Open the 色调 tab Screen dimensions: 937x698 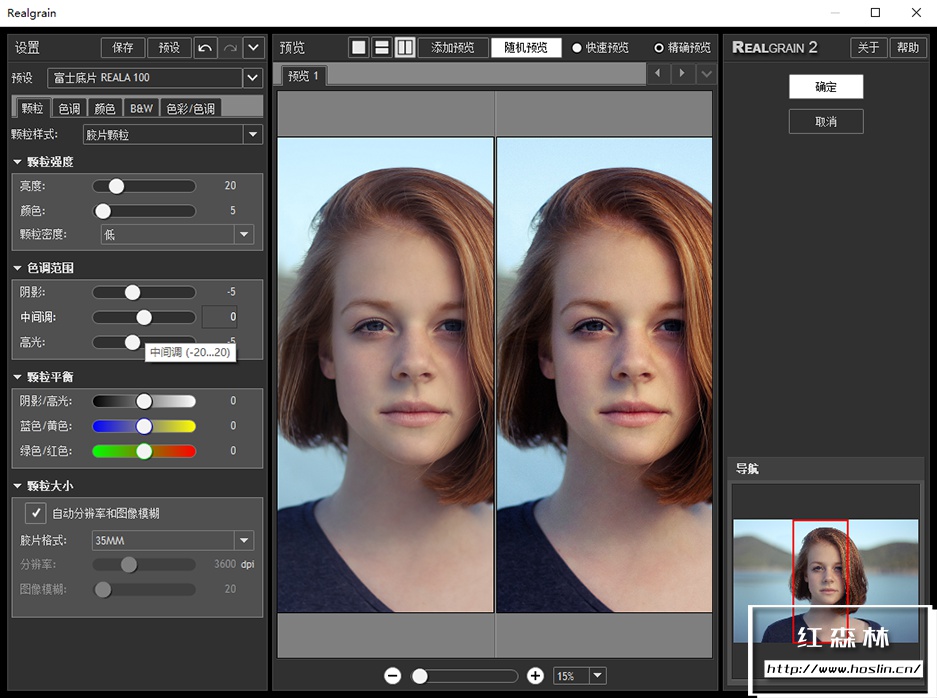click(69, 108)
